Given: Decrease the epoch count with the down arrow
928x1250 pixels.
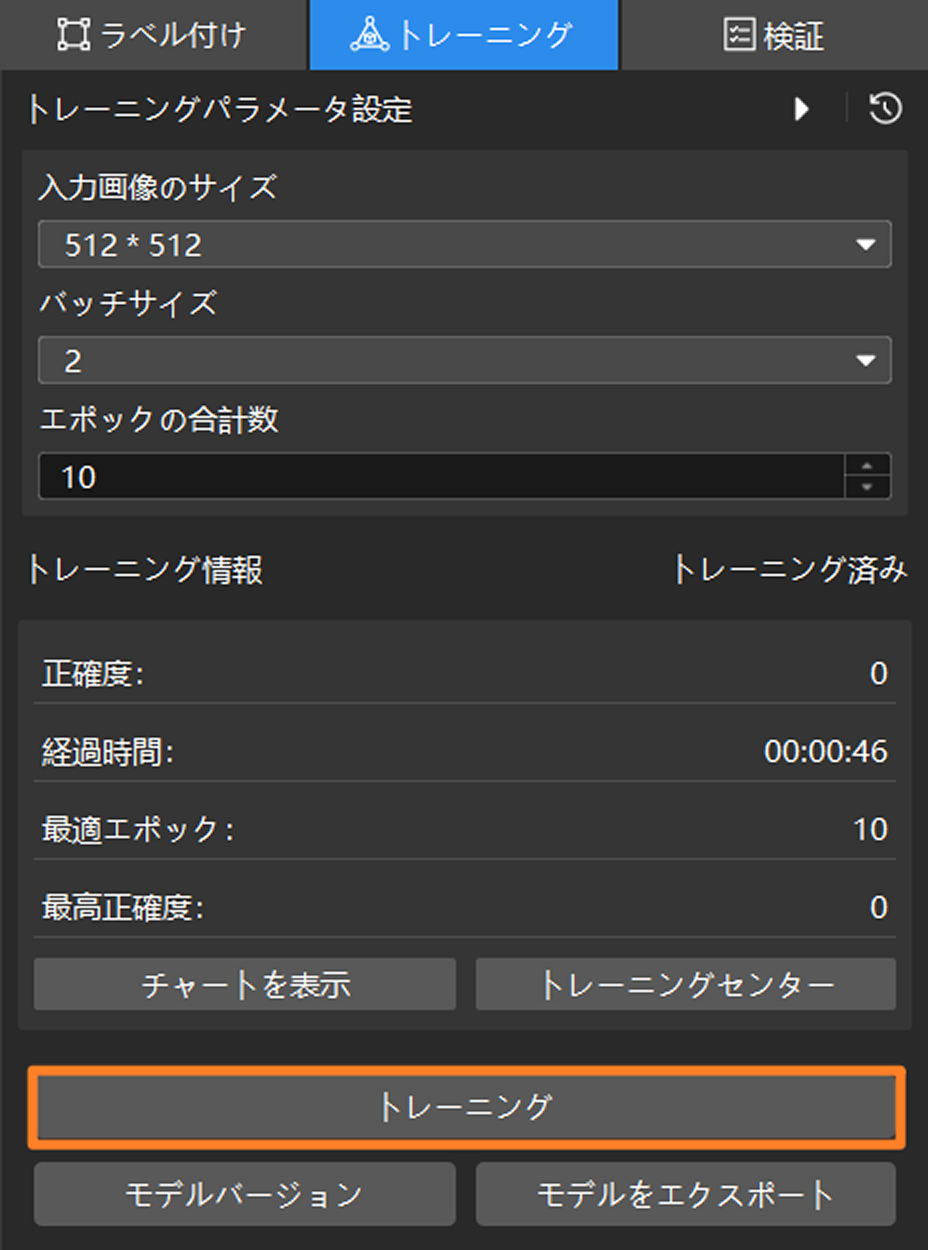Looking at the screenshot, I should coord(867,488).
